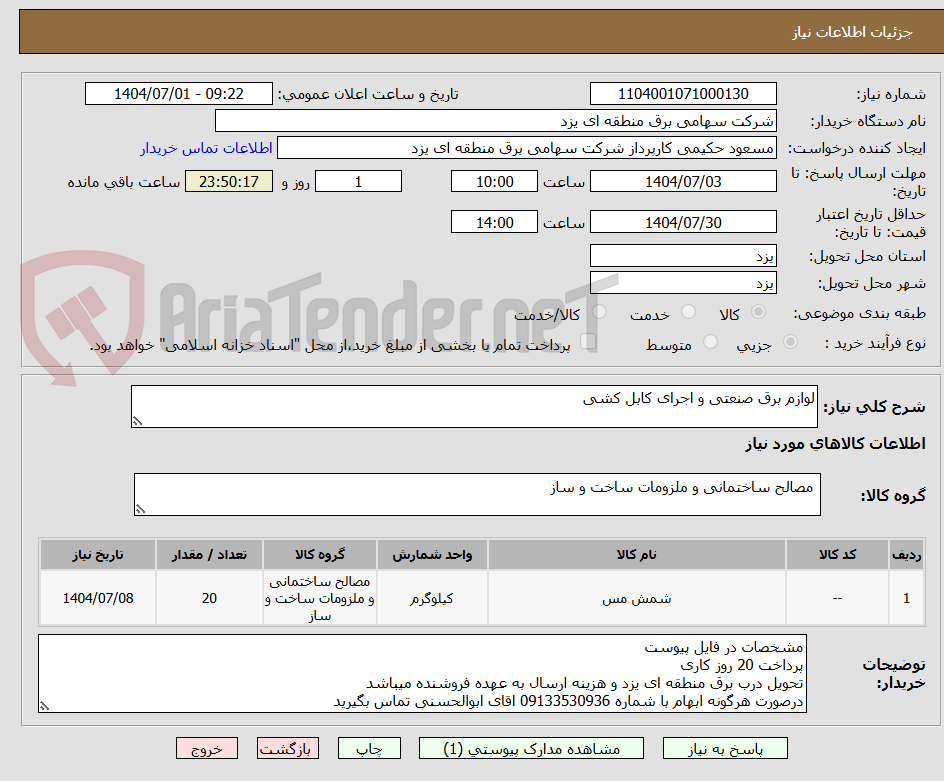The width and height of the screenshot is (944, 781).
Task: Click the خروج exit button
Action: click(x=207, y=747)
